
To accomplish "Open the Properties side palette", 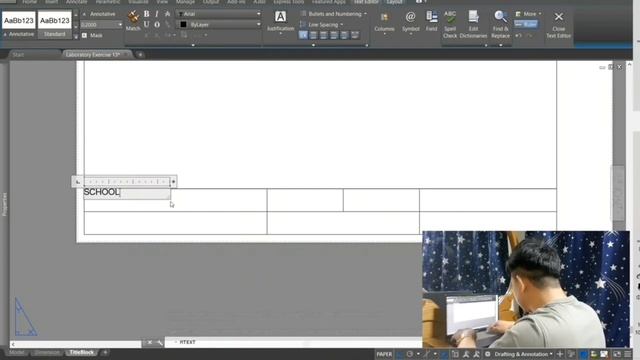I will pos(4,204).
